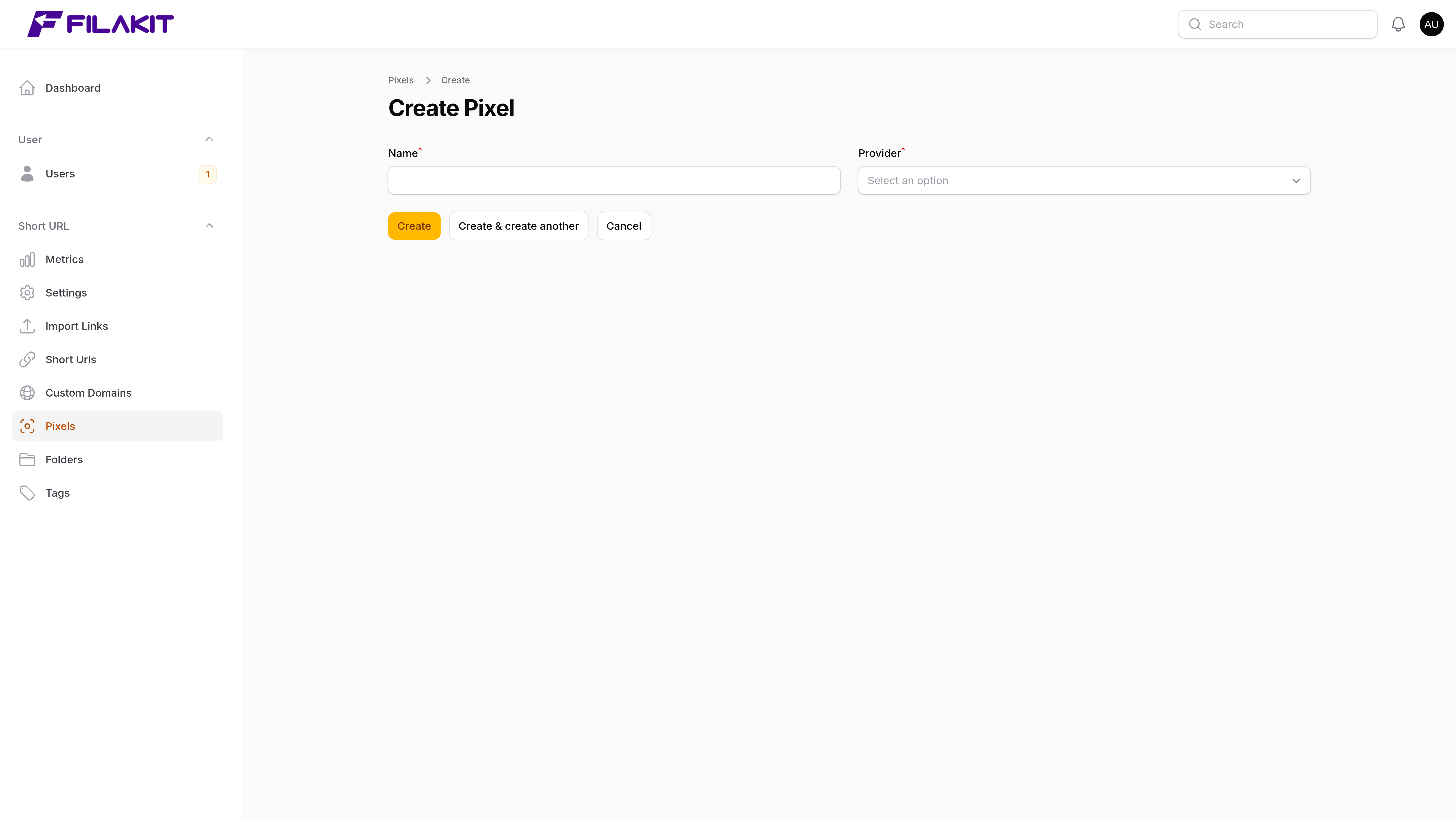Open Settings in the sidebar
The width and height of the screenshot is (1456, 819).
[x=118, y=293]
